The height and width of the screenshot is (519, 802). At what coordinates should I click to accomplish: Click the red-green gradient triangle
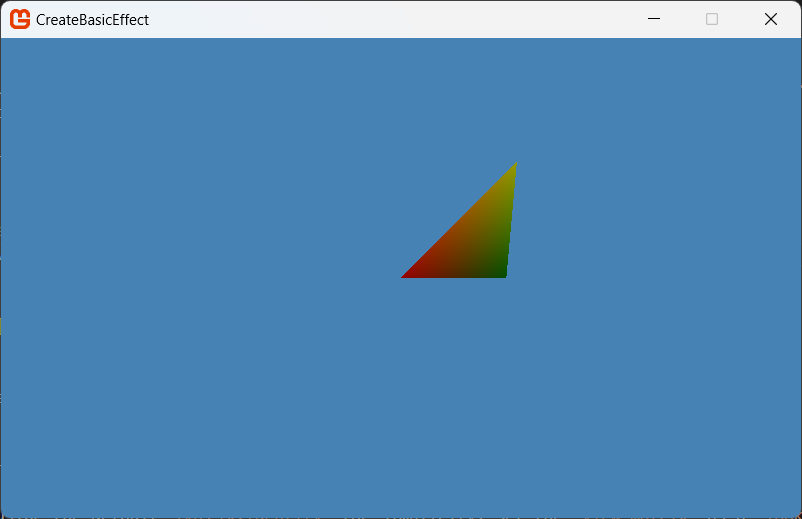(476, 240)
